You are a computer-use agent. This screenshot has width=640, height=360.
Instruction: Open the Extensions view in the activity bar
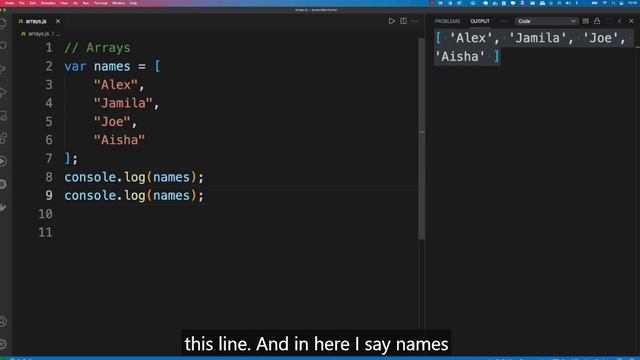[x=3, y=138]
